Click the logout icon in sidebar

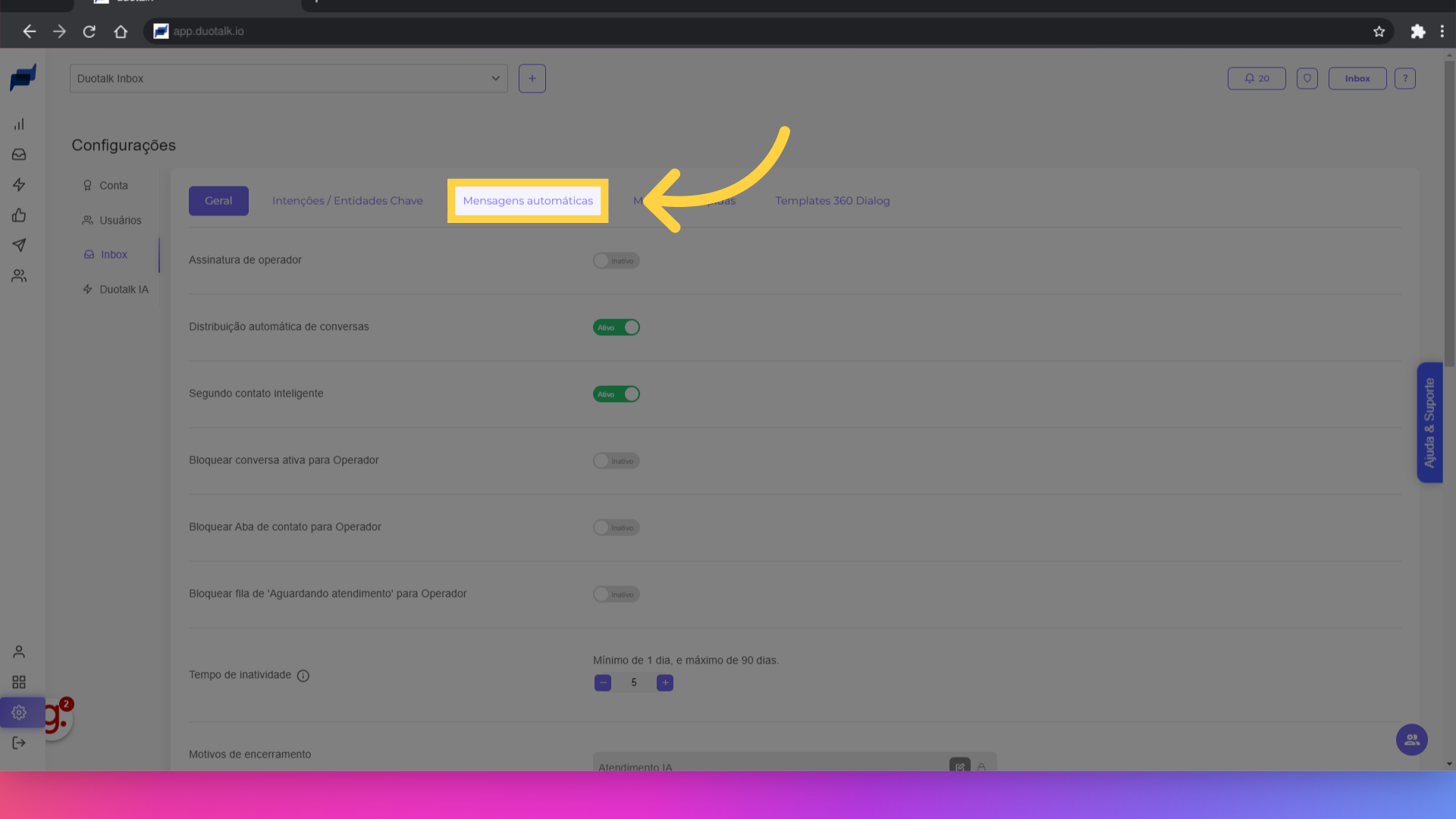19,743
